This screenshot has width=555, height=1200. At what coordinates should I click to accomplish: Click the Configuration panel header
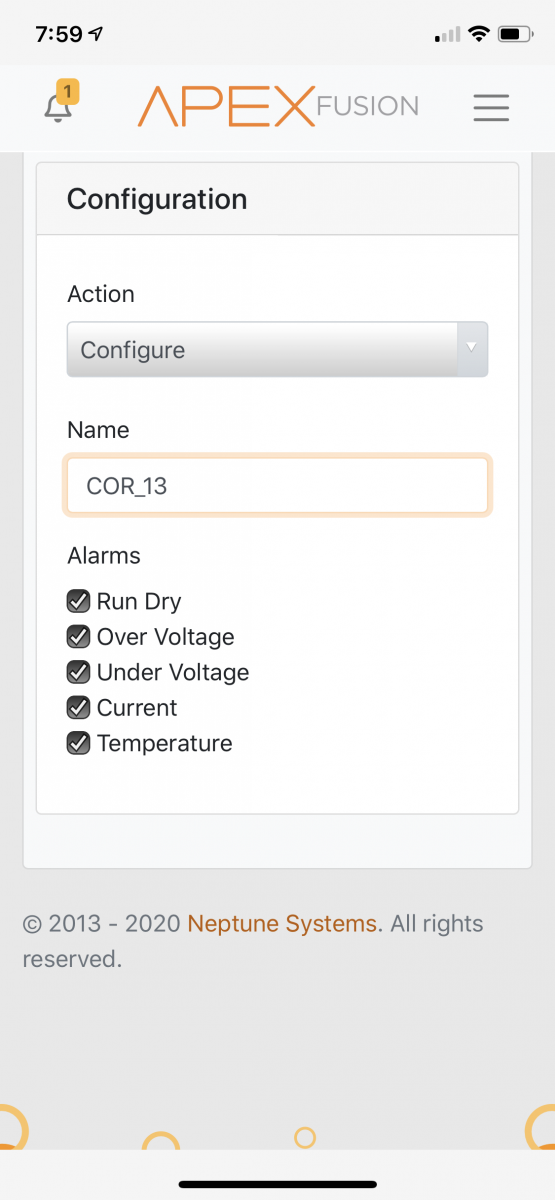pyautogui.click(x=277, y=199)
